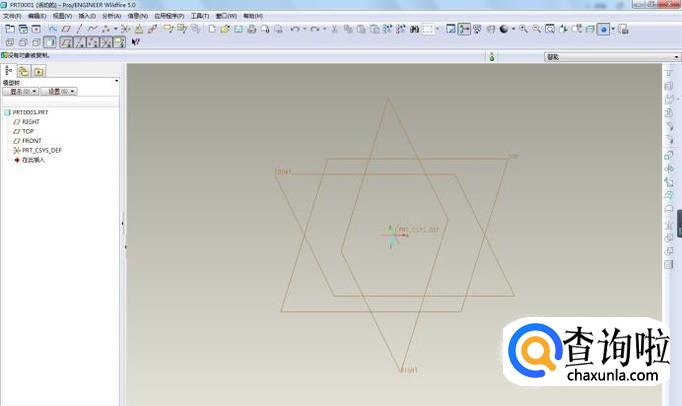Select the datum plane tool

tap(66, 29)
